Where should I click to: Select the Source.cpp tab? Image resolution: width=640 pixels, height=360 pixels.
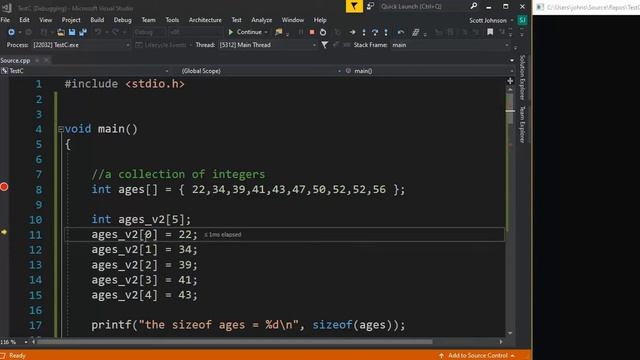(x=16, y=60)
